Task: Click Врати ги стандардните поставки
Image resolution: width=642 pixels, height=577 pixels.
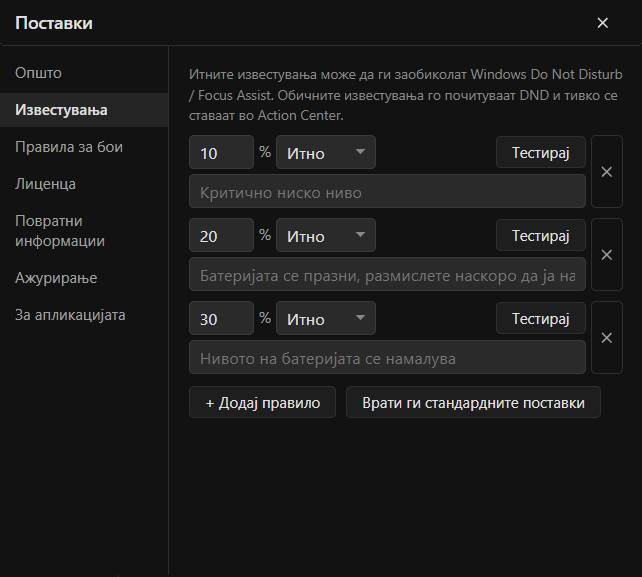Action: [x=473, y=403]
